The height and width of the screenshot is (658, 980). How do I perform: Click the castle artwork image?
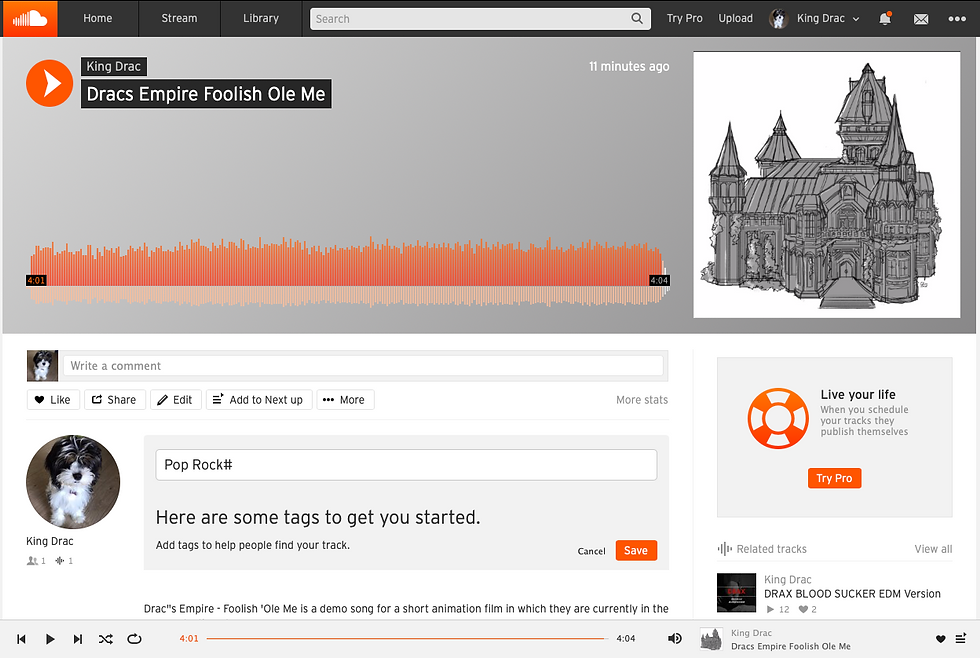pyautogui.click(x=826, y=184)
